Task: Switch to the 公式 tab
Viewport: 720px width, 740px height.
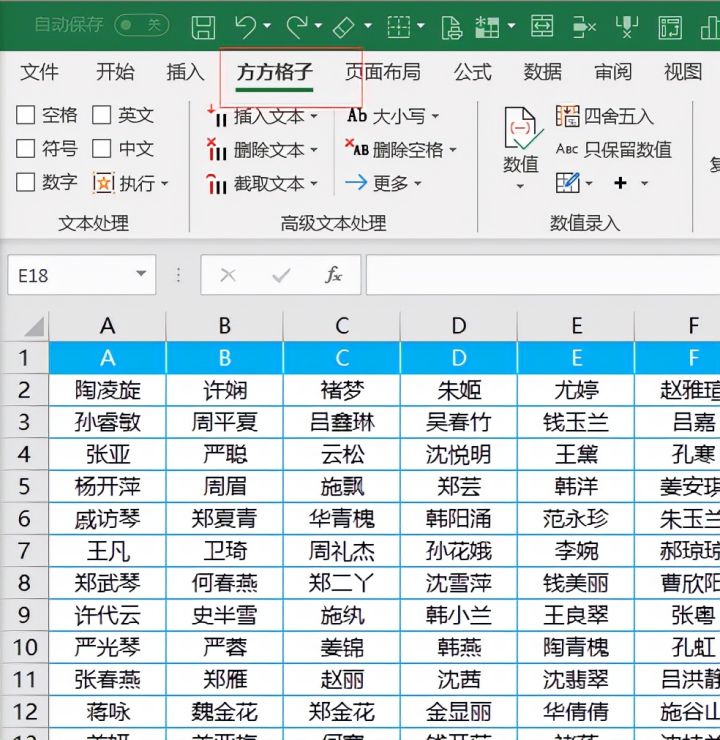Action: [x=472, y=72]
